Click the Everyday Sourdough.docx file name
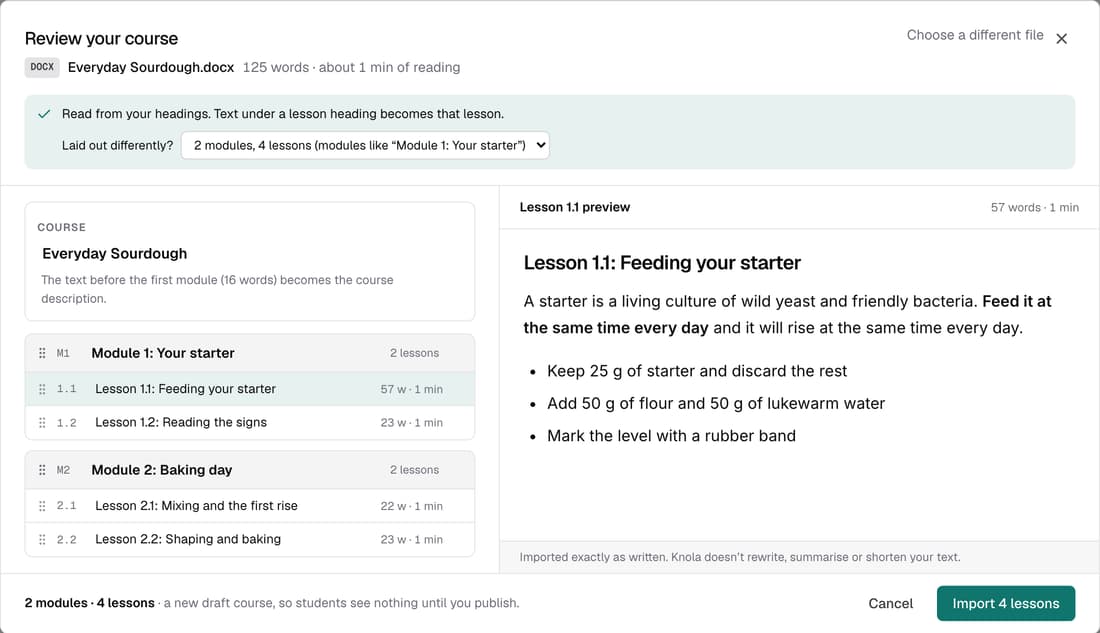The height and width of the screenshot is (633, 1100). click(151, 67)
